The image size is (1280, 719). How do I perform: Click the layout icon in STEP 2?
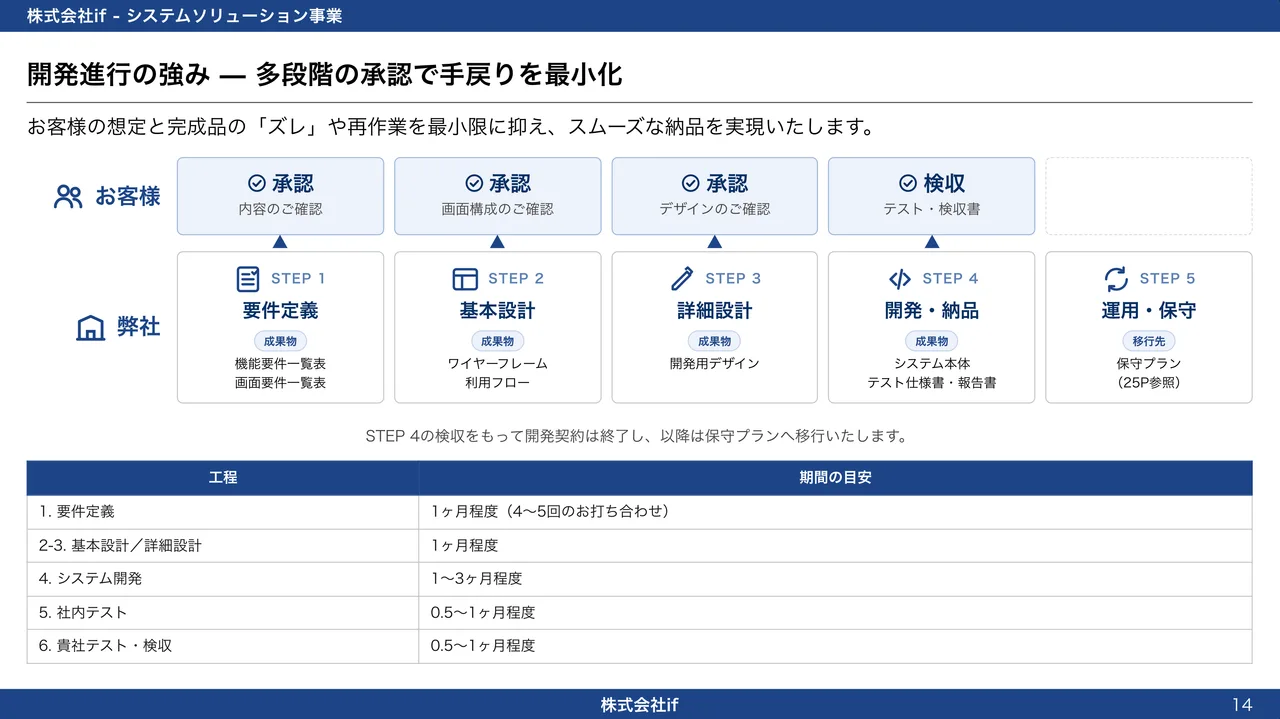point(465,279)
